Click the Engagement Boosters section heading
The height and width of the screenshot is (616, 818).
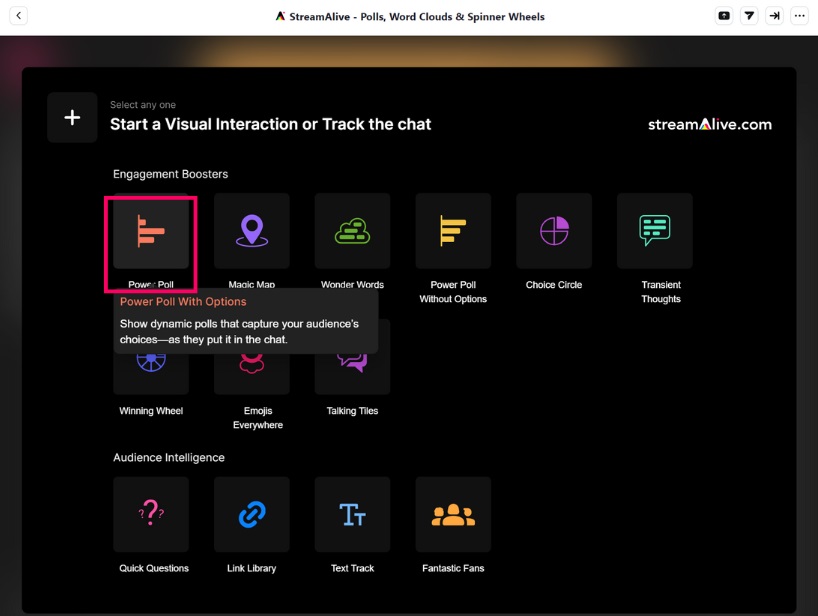click(171, 174)
